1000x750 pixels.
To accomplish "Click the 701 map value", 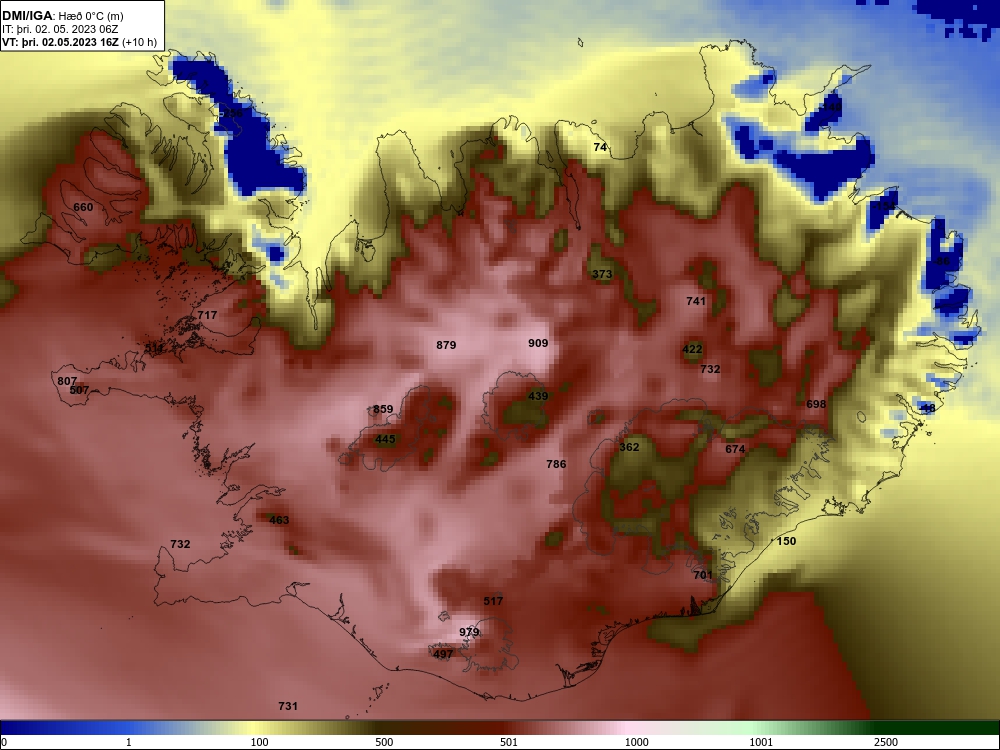I will tap(703, 575).
